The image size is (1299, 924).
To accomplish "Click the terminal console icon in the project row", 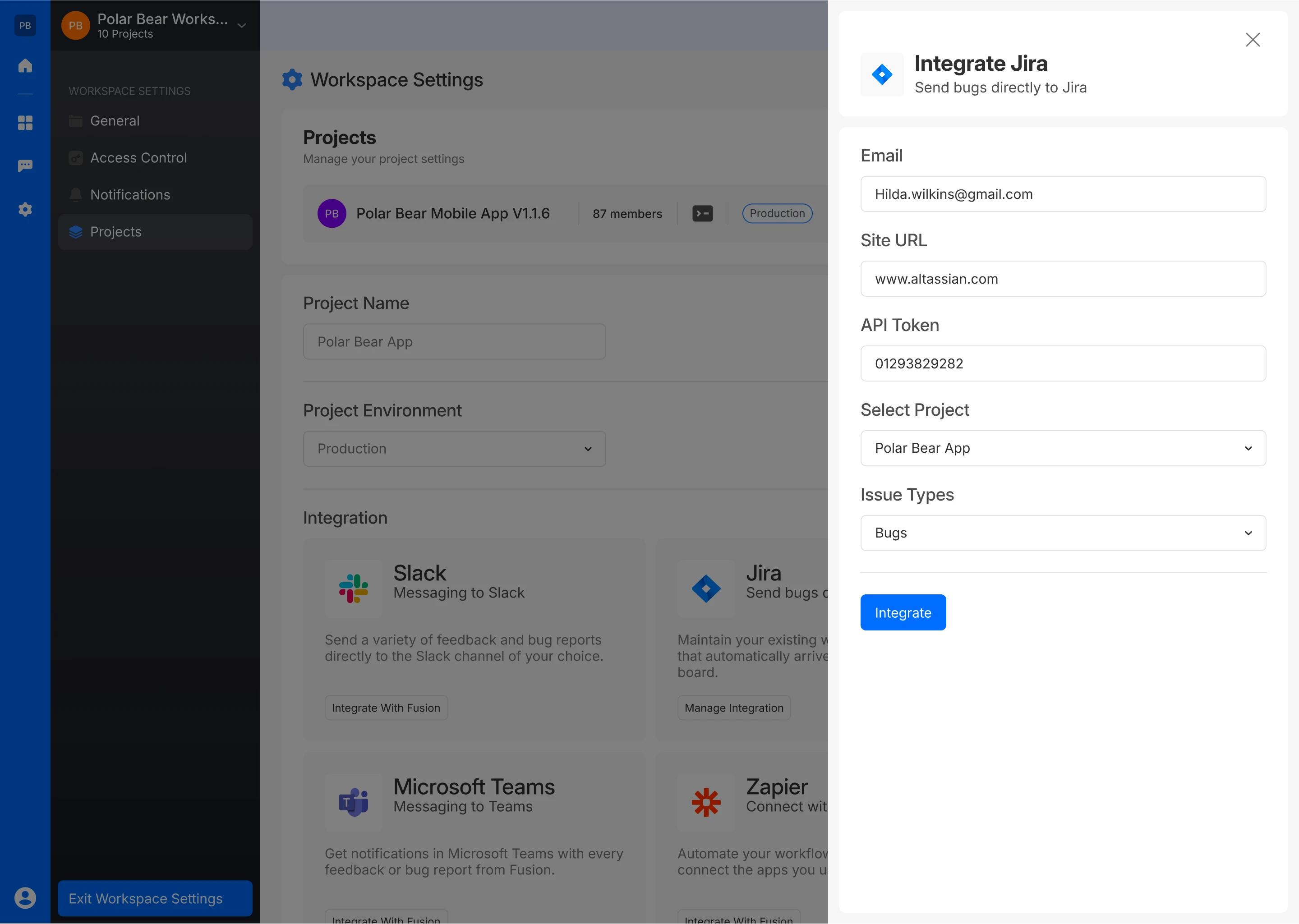I will [x=703, y=213].
